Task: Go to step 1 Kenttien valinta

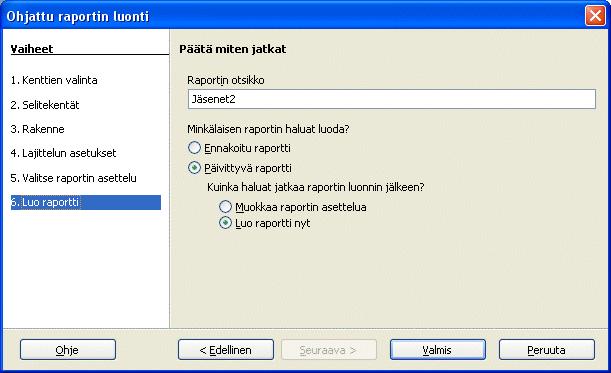Action: (x=54, y=80)
